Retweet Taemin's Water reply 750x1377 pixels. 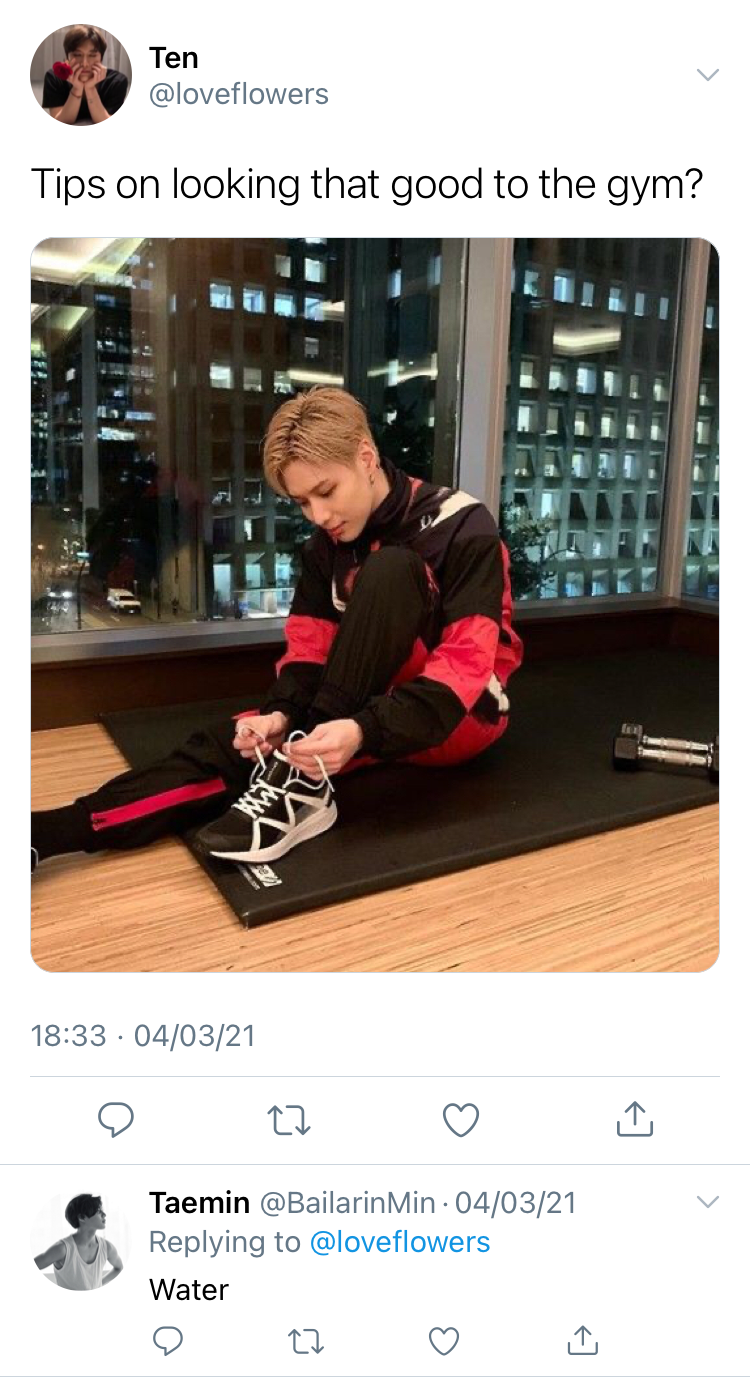click(305, 1340)
